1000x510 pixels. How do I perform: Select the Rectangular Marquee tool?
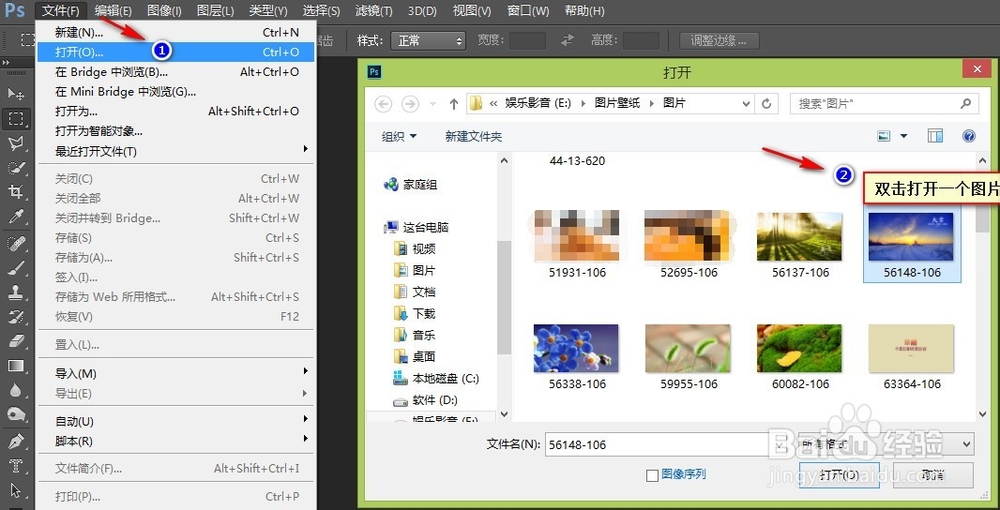coord(15,119)
